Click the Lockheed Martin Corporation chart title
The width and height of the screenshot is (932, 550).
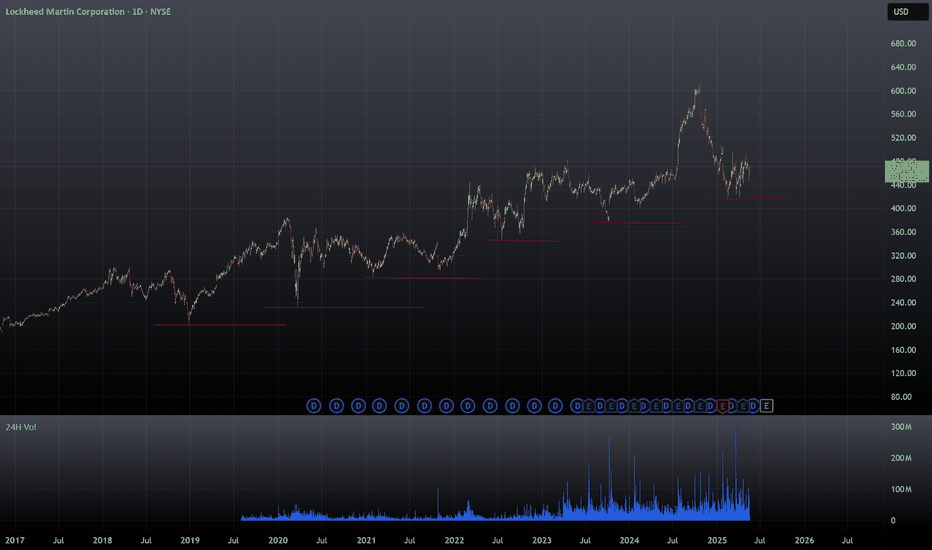[x=88, y=11]
